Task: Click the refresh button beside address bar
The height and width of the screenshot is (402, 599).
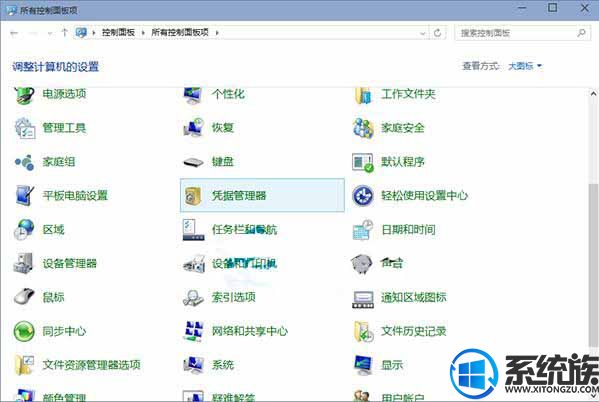Action: pyautogui.click(x=437, y=33)
